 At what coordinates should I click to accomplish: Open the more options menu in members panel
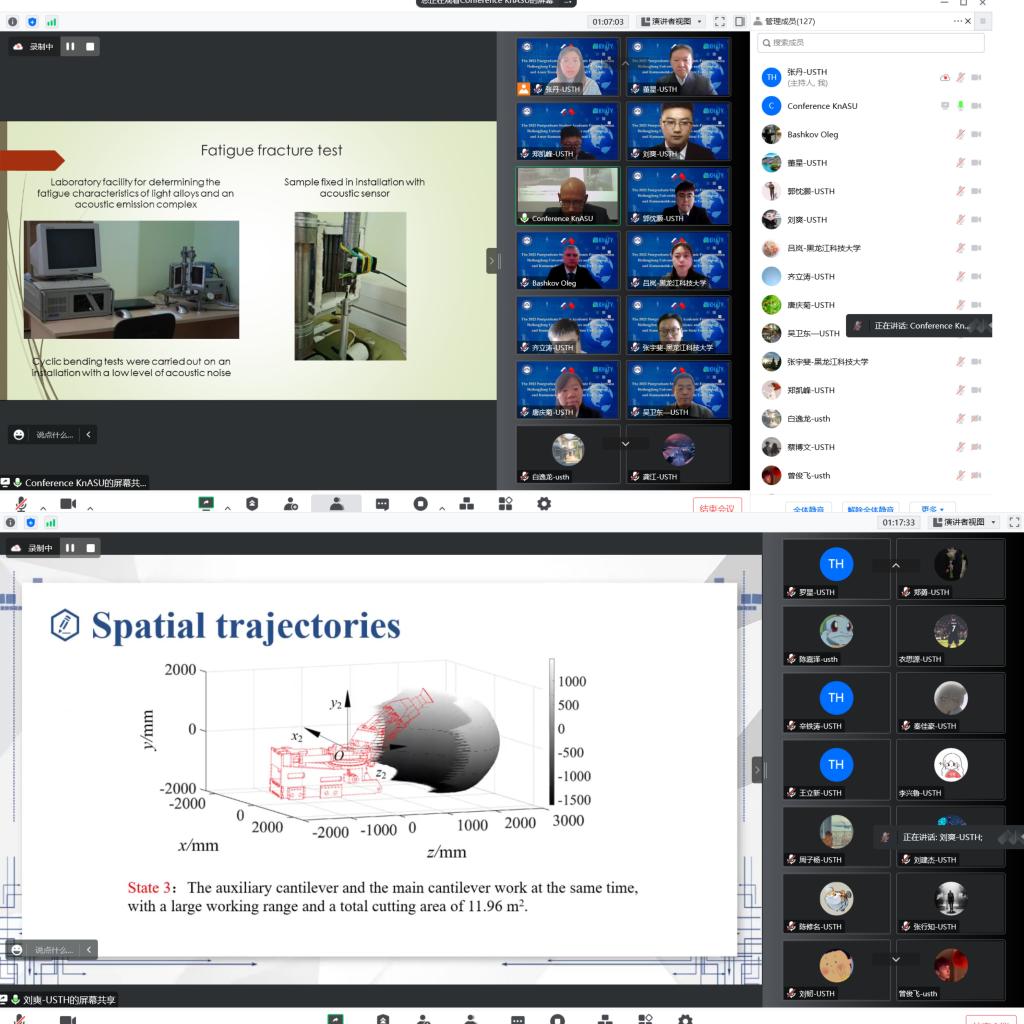[957, 21]
